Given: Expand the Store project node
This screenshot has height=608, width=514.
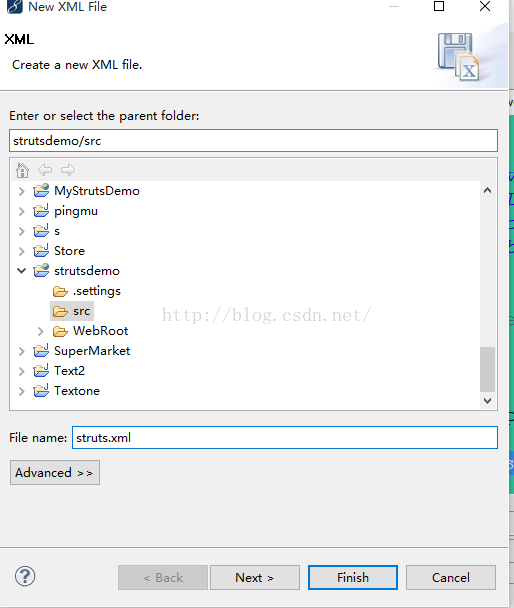Looking at the screenshot, I should click(22, 251).
